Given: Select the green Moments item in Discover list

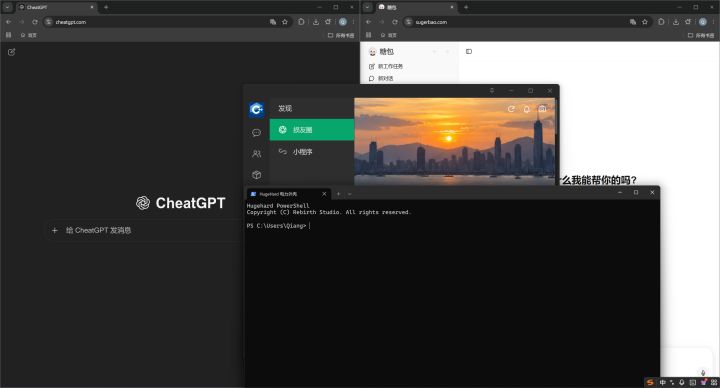Looking at the screenshot, I should tap(312, 129).
